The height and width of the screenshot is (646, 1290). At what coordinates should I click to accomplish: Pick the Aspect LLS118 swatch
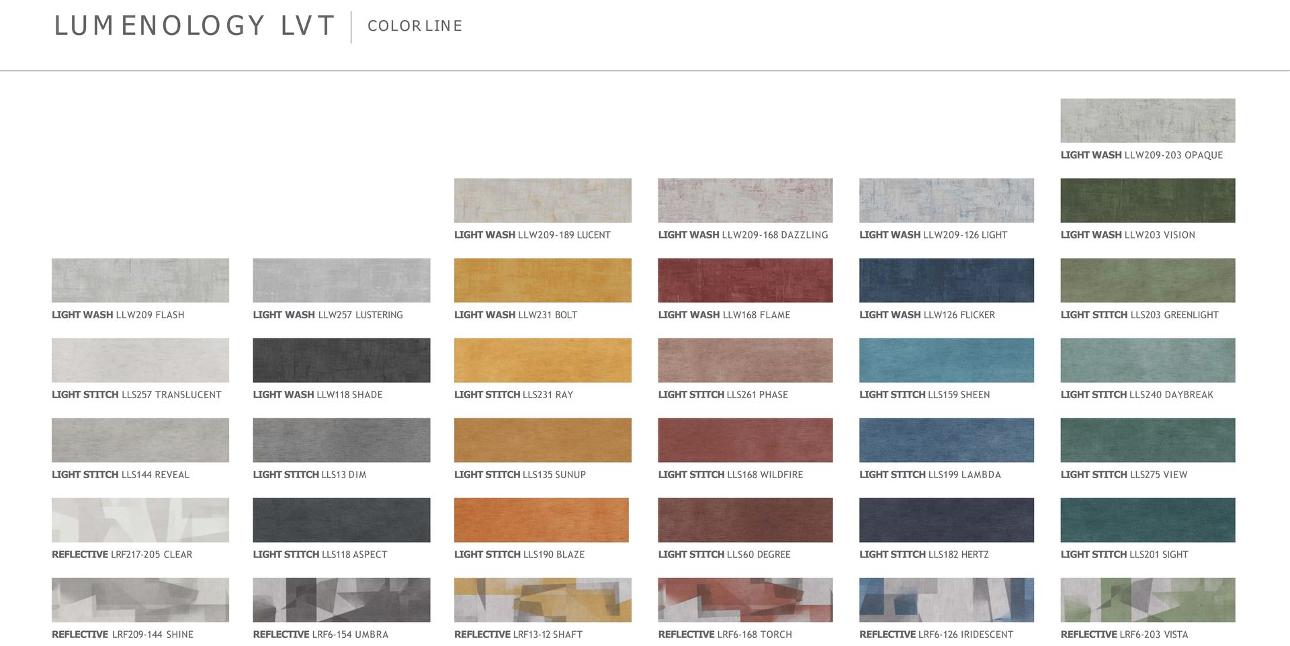(x=342, y=520)
